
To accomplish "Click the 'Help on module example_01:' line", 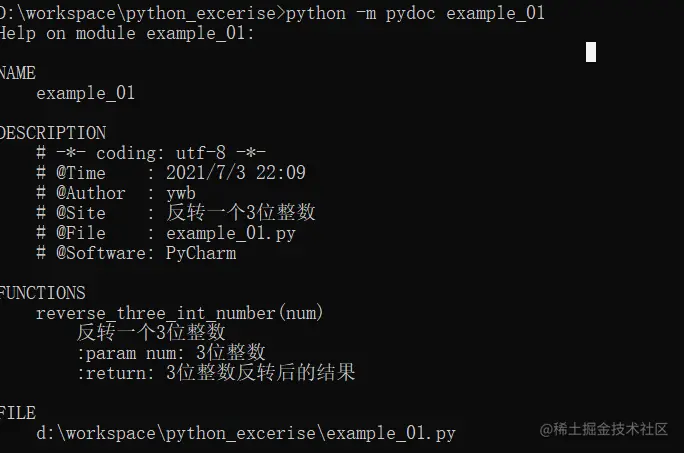I will (126, 33).
